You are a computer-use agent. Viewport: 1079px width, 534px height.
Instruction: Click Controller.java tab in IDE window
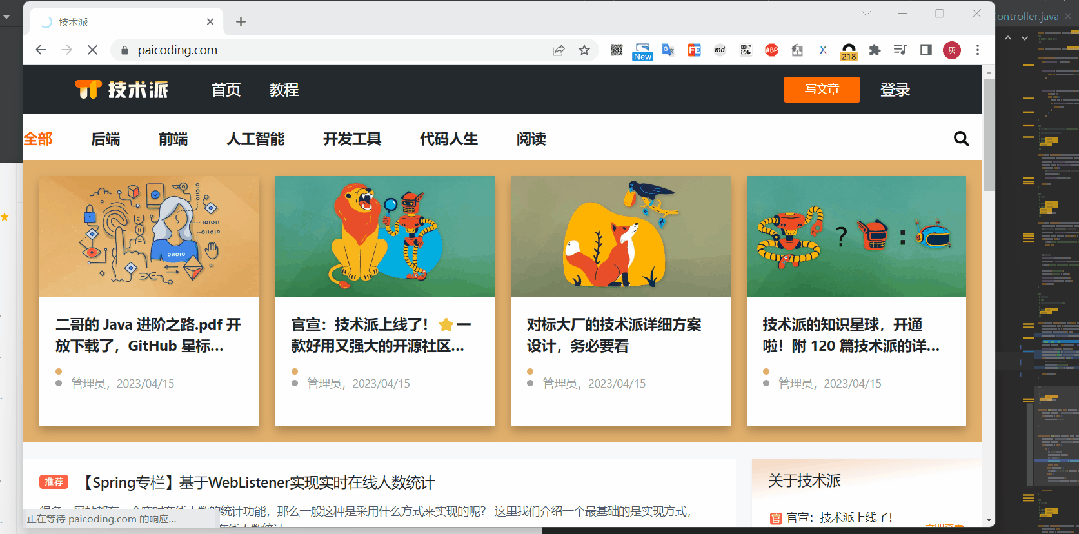pos(1027,17)
